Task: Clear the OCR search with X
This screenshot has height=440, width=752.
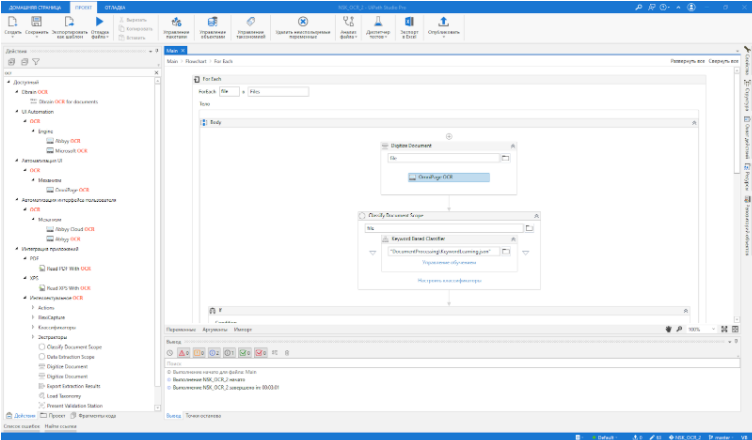Action: click(x=156, y=72)
